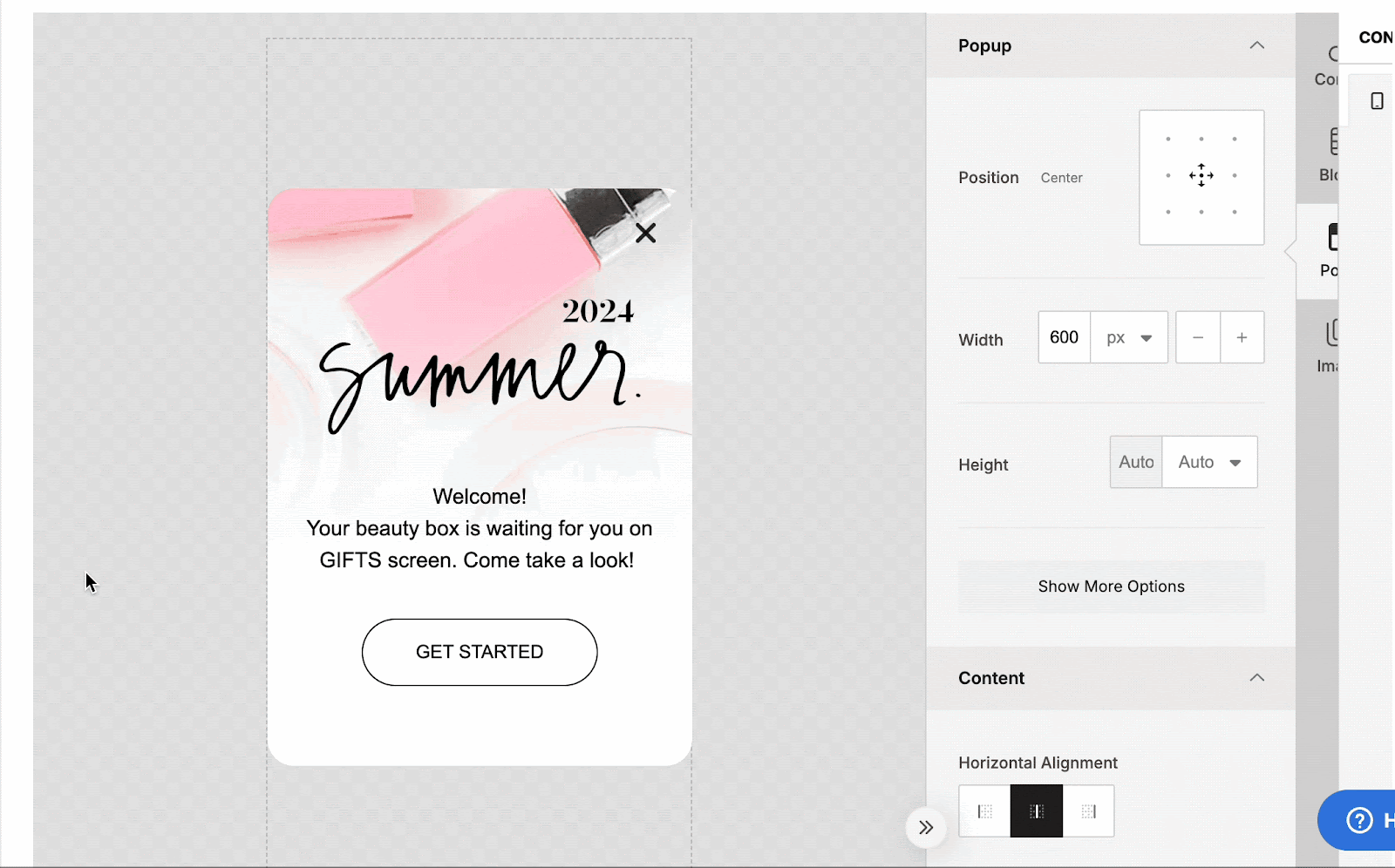Collapse the Content section
The image size is (1395, 868).
point(1256,678)
